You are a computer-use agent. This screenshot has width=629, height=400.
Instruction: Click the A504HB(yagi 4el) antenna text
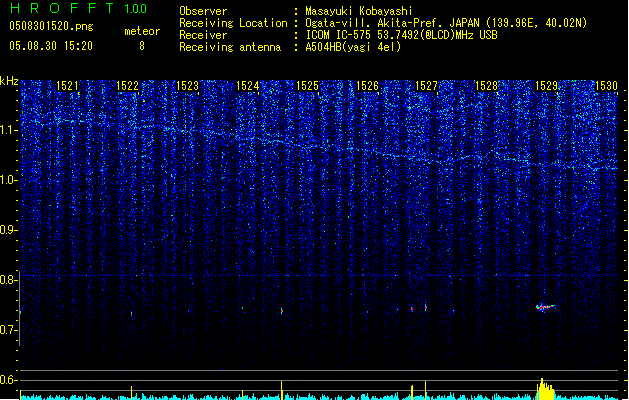353,47
